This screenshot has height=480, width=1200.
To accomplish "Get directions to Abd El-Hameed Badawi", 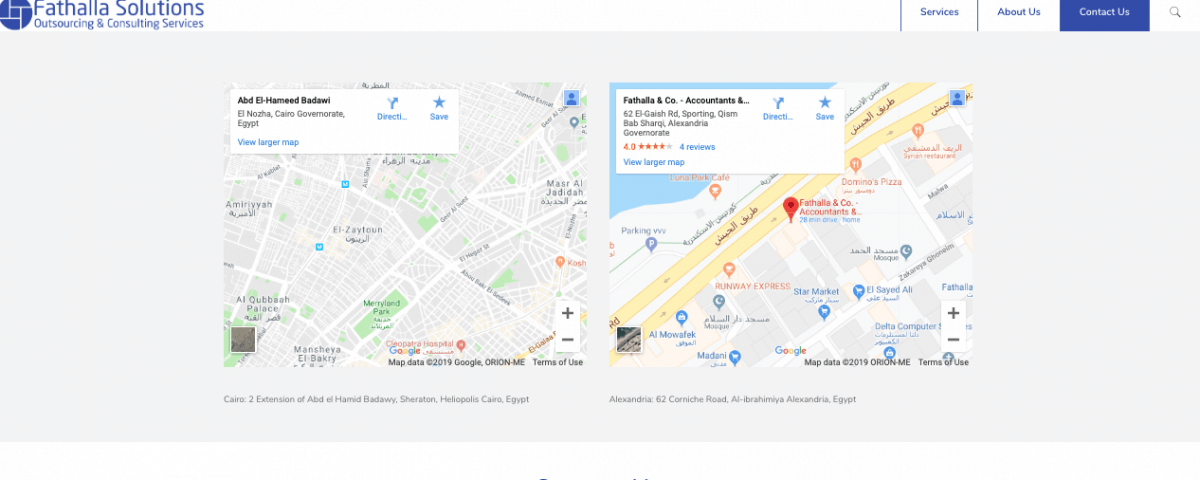I will (x=392, y=109).
